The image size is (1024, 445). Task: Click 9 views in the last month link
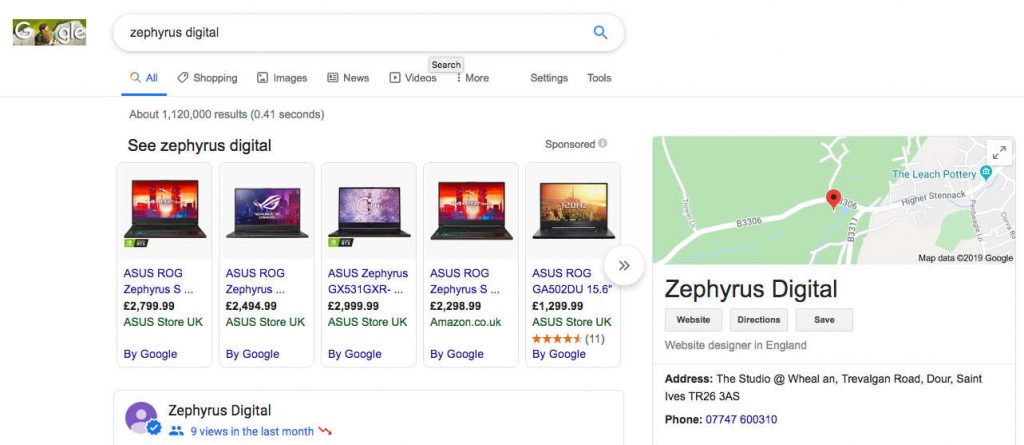[252, 431]
